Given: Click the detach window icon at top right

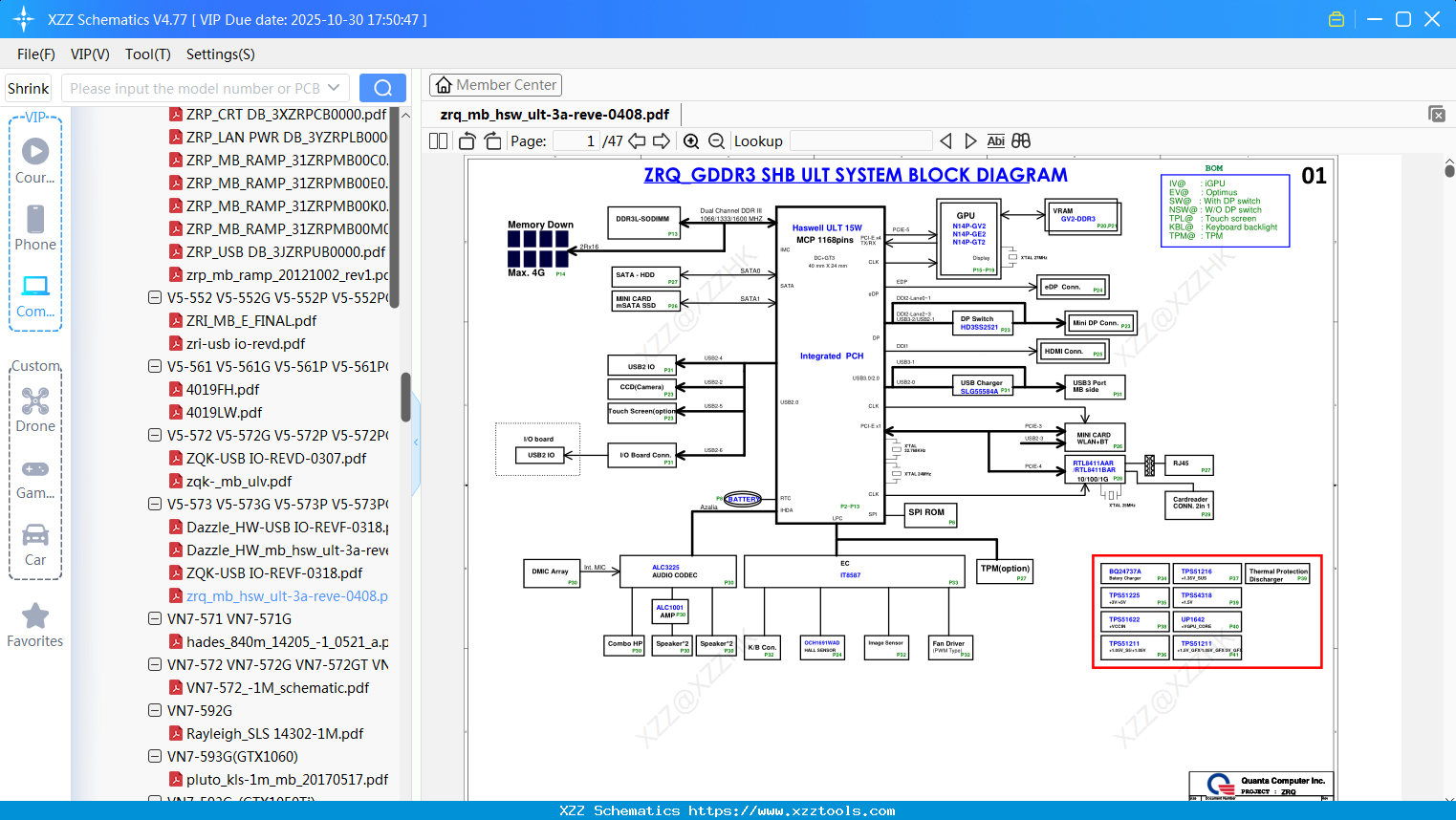Looking at the screenshot, I should coord(1437,114).
